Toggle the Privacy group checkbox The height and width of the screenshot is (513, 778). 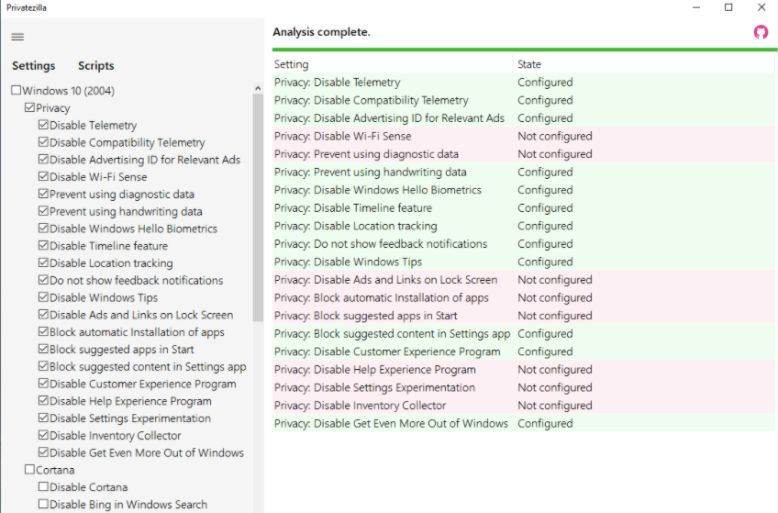(30, 107)
